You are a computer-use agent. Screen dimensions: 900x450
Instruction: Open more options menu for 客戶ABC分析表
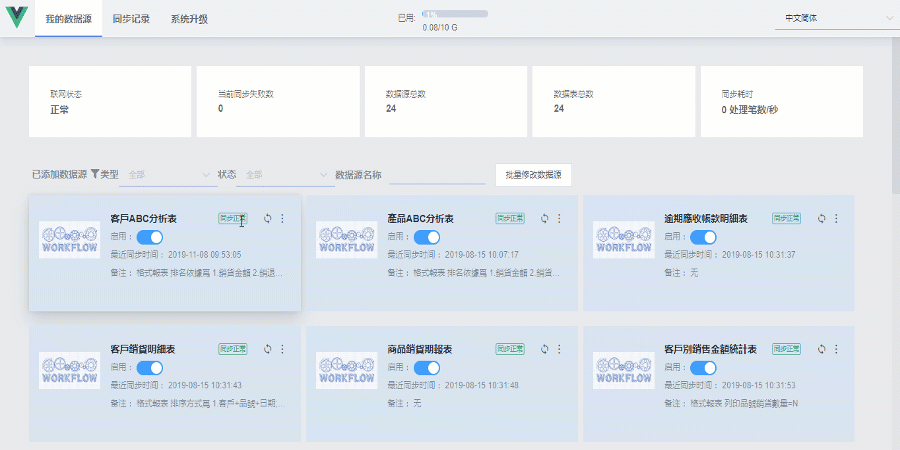click(282, 218)
